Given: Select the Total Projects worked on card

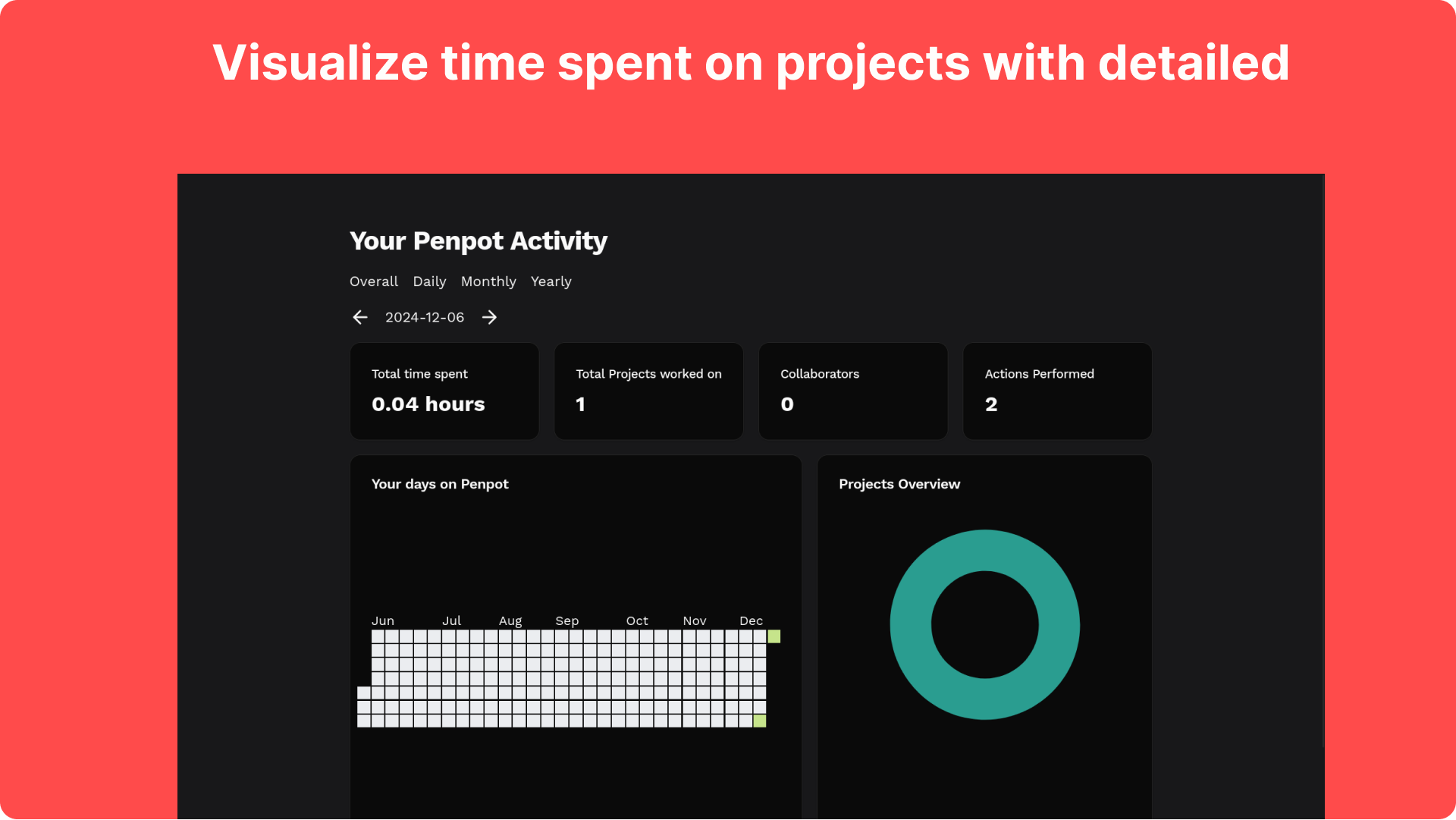Looking at the screenshot, I should (x=648, y=391).
